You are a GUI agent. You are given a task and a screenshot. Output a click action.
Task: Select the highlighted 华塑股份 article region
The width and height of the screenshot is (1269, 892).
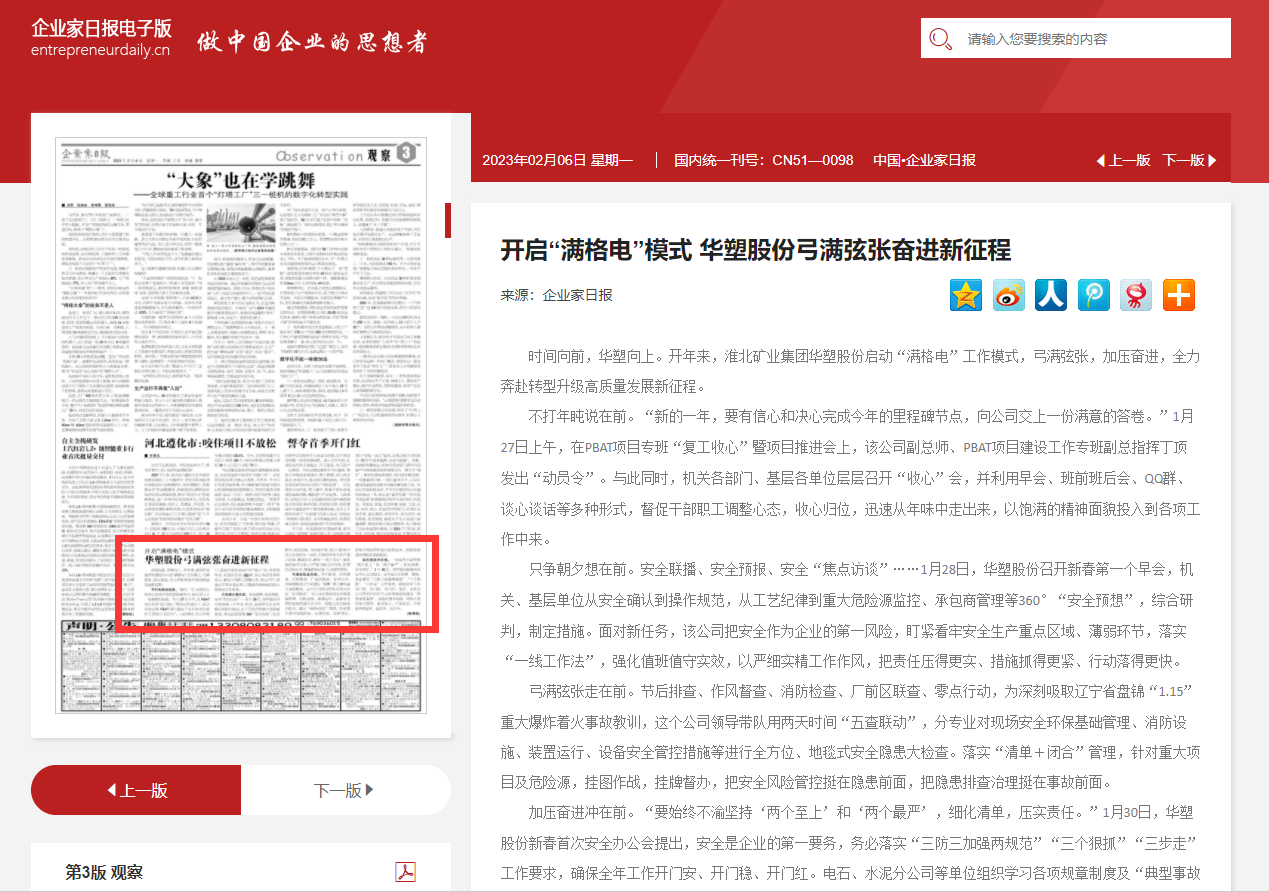coord(275,585)
